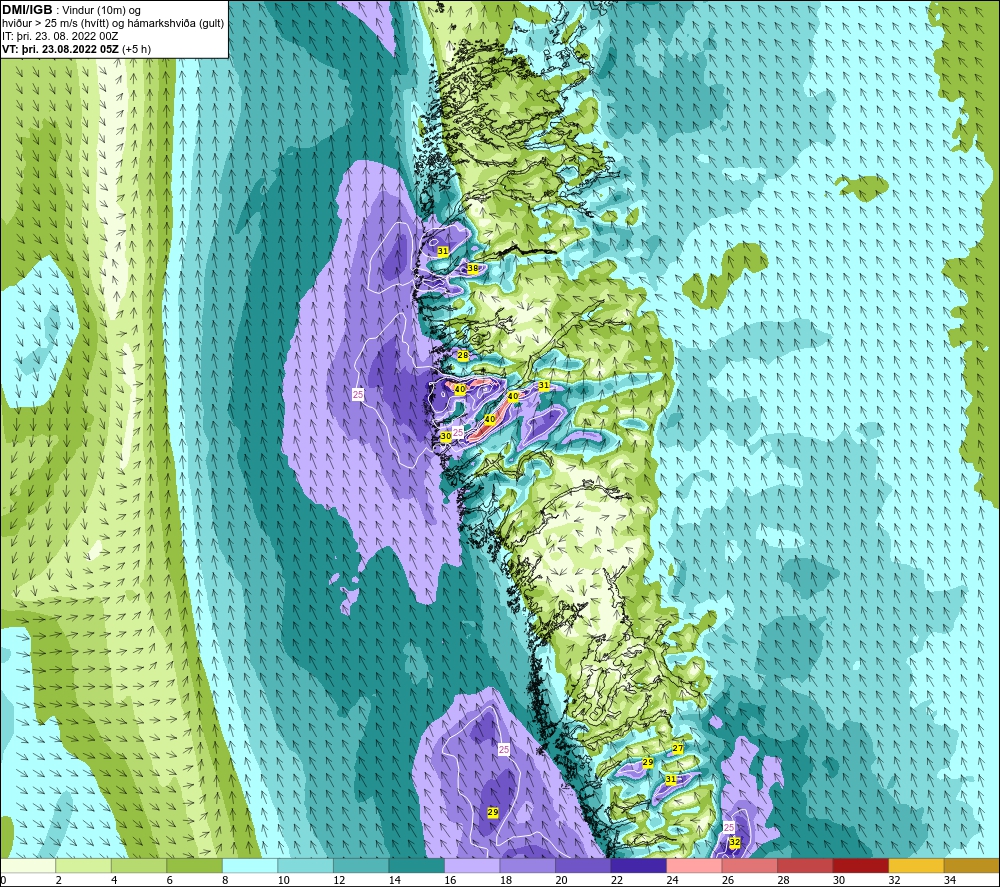Click the legend scale number 22
Screen dimensions: 1000x887
coord(616,880)
